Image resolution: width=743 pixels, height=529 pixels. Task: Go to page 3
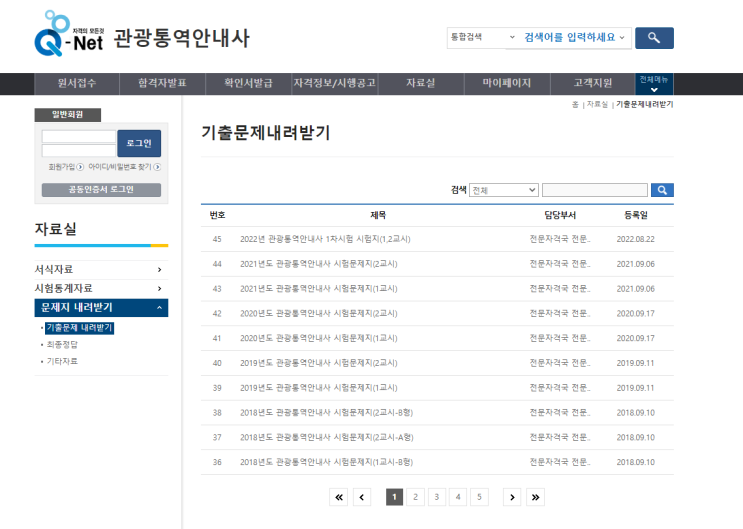pyautogui.click(x=436, y=497)
